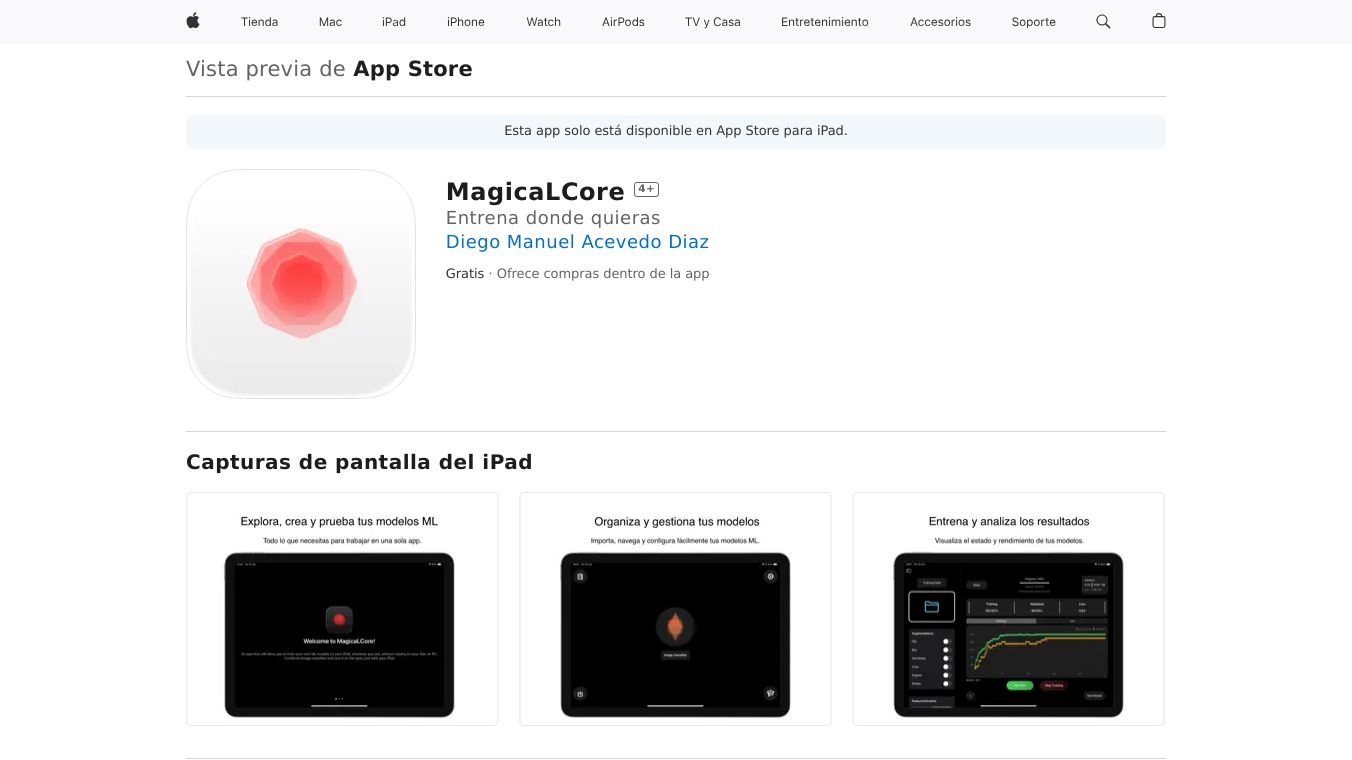This screenshot has width=1352, height=760.
Task: Open TV y Casa menu item
Action: [x=713, y=22]
